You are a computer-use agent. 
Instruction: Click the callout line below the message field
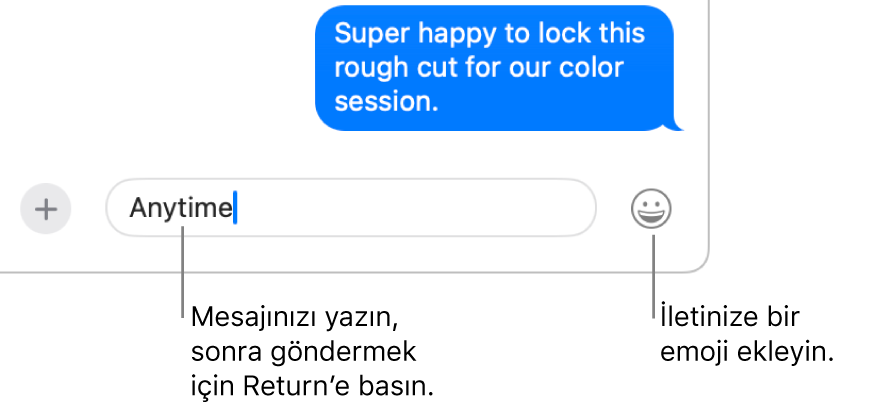click(183, 272)
